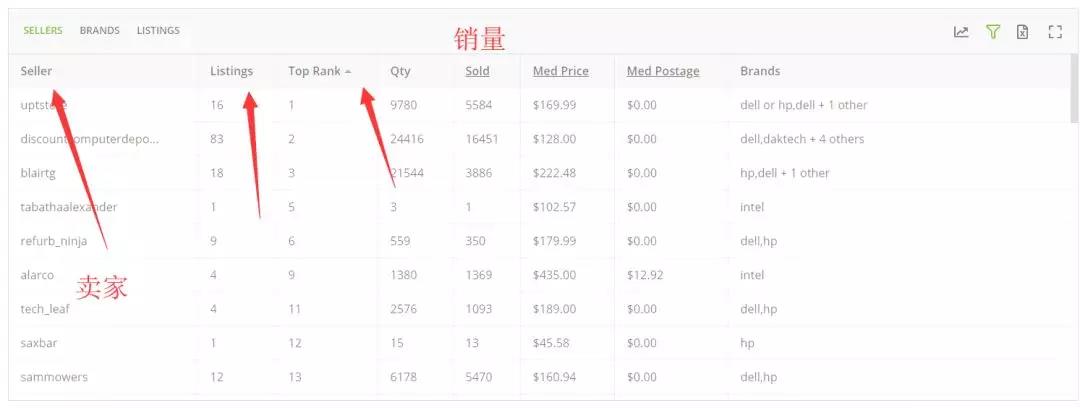
Task: Switch to the LISTINGS tab
Action: tap(158, 30)
